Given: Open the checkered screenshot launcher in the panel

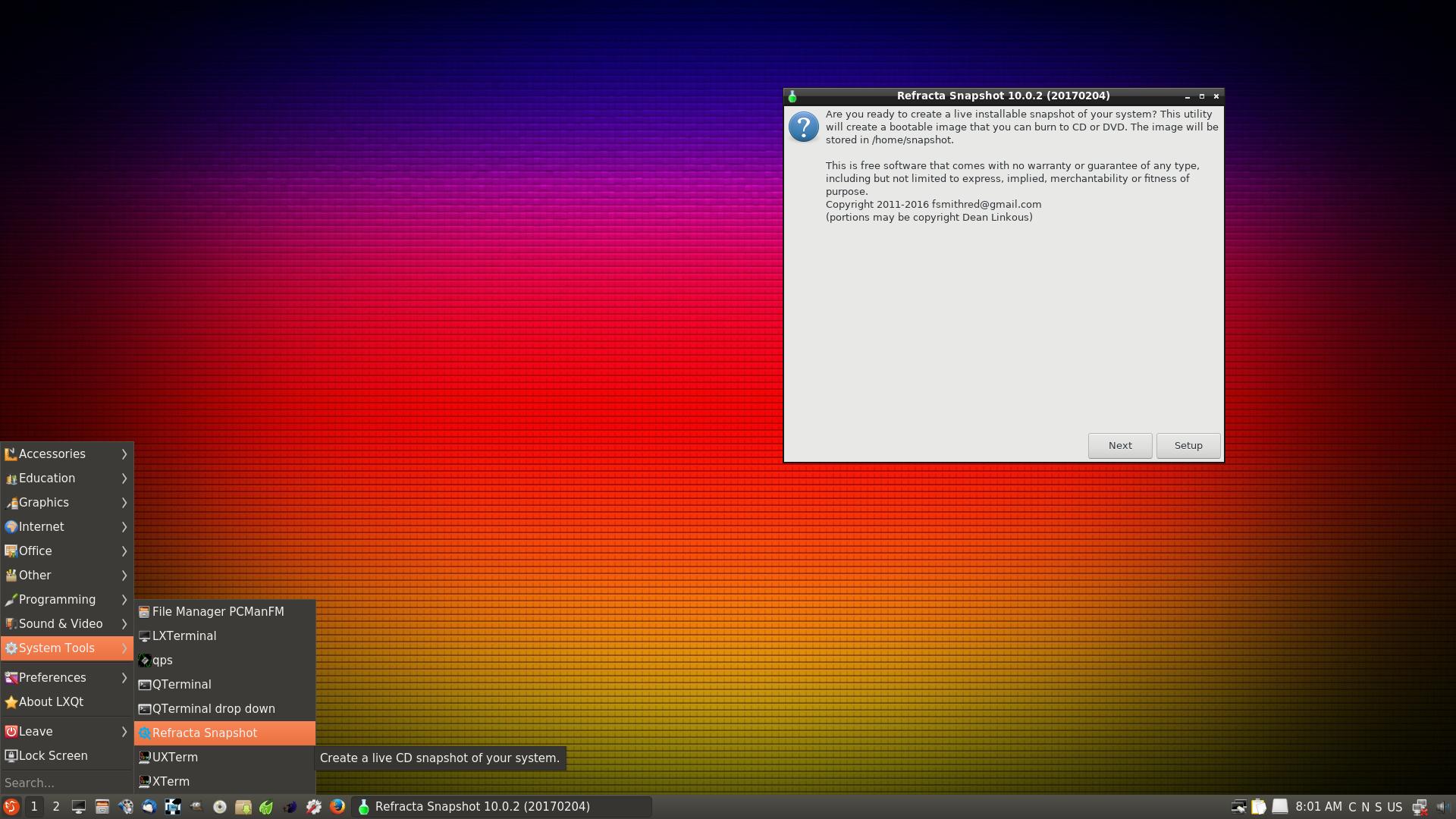Looking at the screenshot, I should pos(172,807).
